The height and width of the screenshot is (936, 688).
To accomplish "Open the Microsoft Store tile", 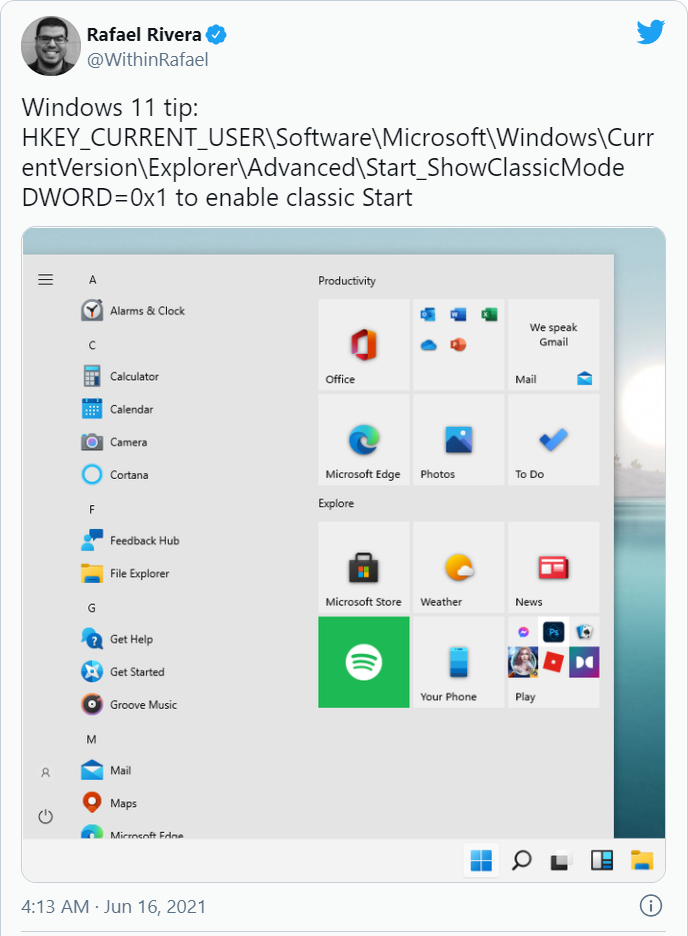I will click(x=364, y=567).
